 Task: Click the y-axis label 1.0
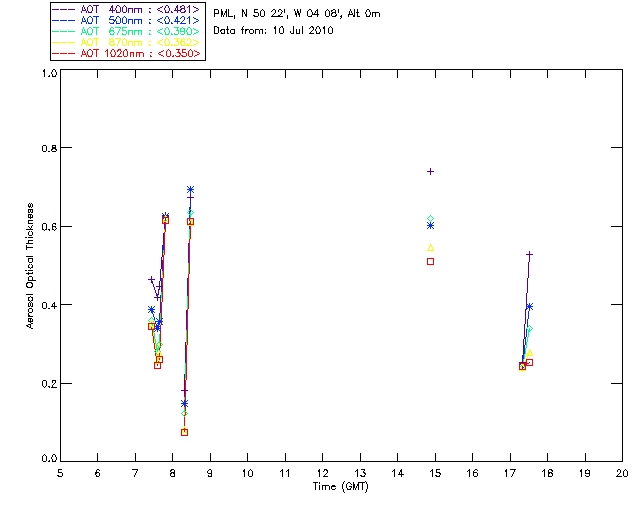point(49,73)
